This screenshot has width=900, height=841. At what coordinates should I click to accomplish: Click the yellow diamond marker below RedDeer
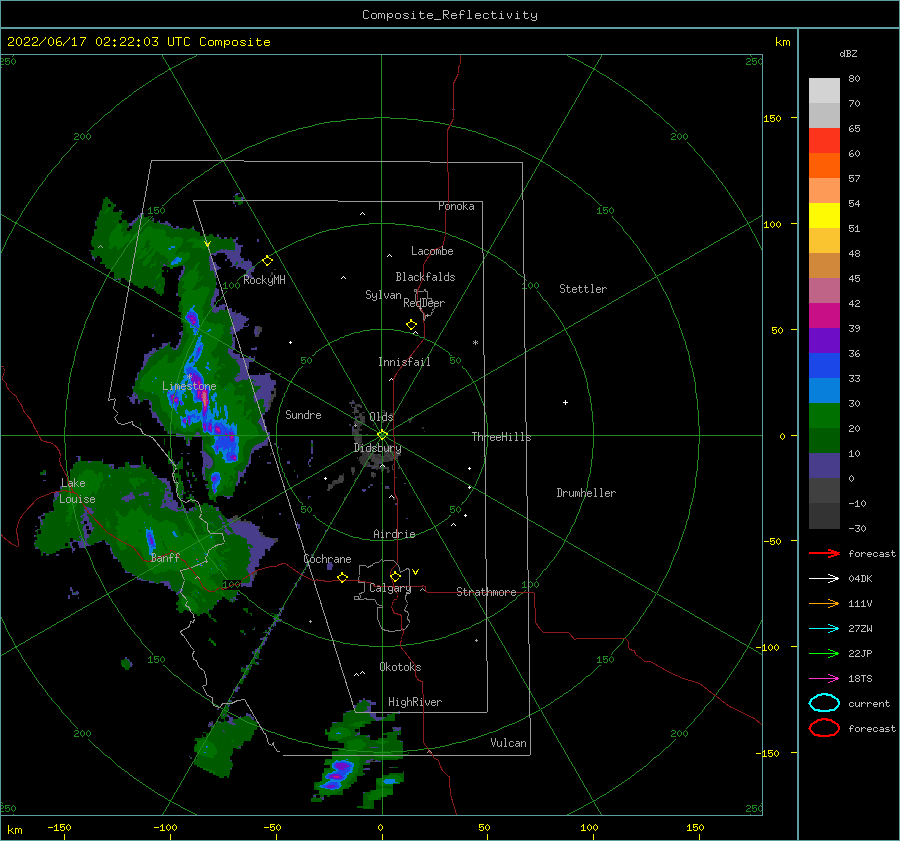411,325
